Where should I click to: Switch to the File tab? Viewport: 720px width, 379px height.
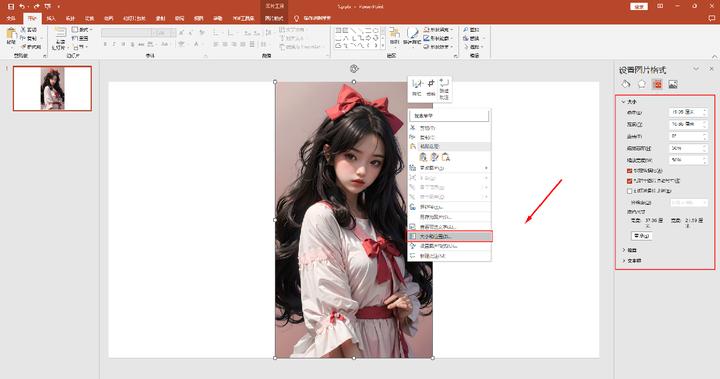[x=11, y=18]
